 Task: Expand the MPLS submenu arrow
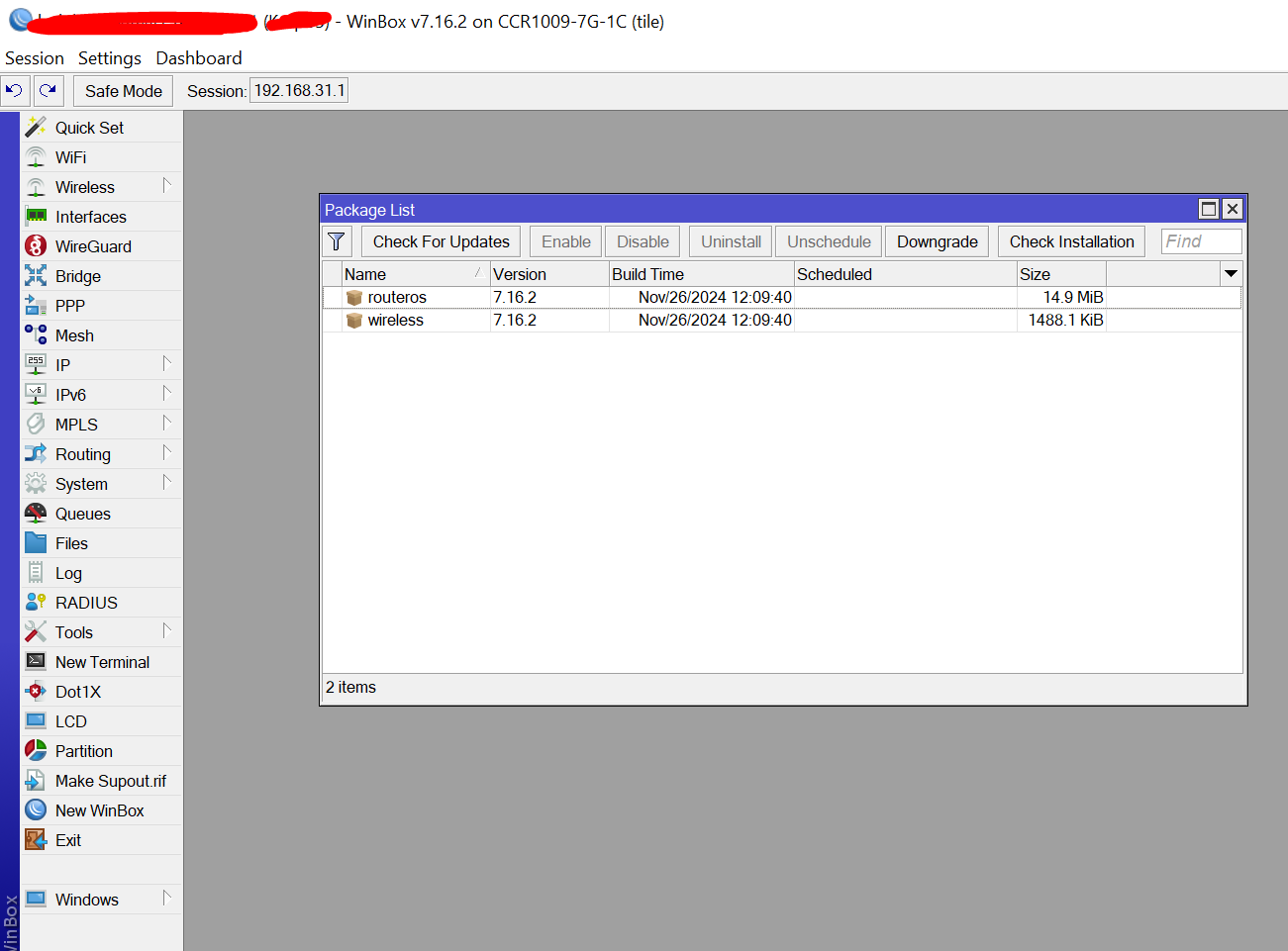[167, 423]
